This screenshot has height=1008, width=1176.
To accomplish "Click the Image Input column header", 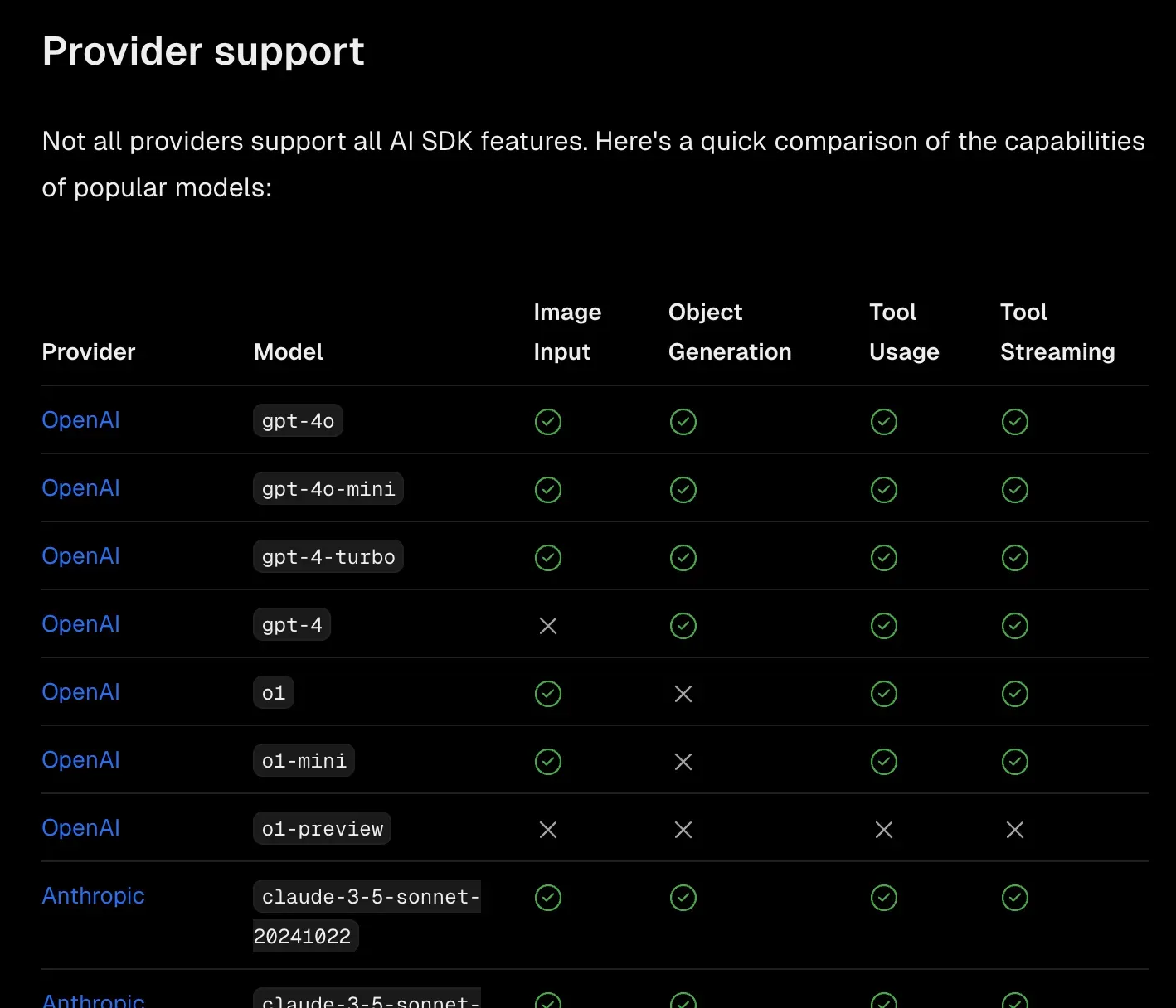I will click(x=567, y=332).
